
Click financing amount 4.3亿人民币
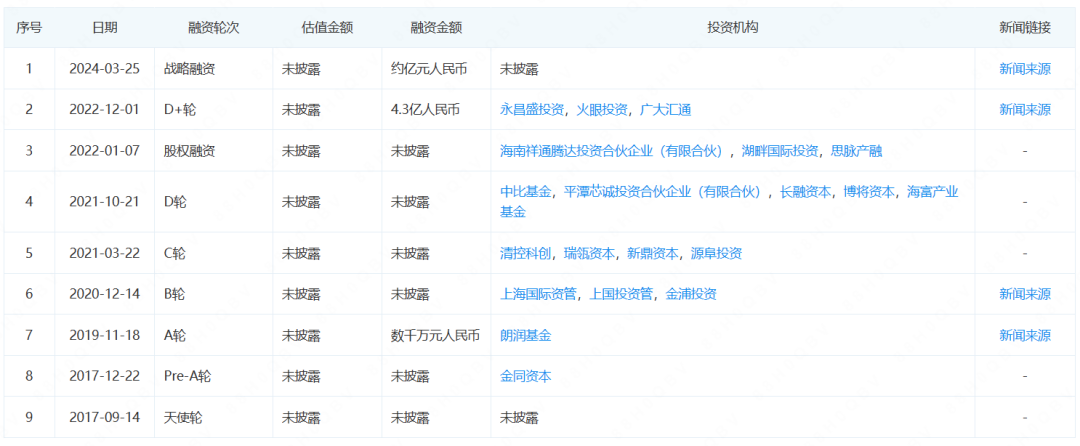(424, 109)
